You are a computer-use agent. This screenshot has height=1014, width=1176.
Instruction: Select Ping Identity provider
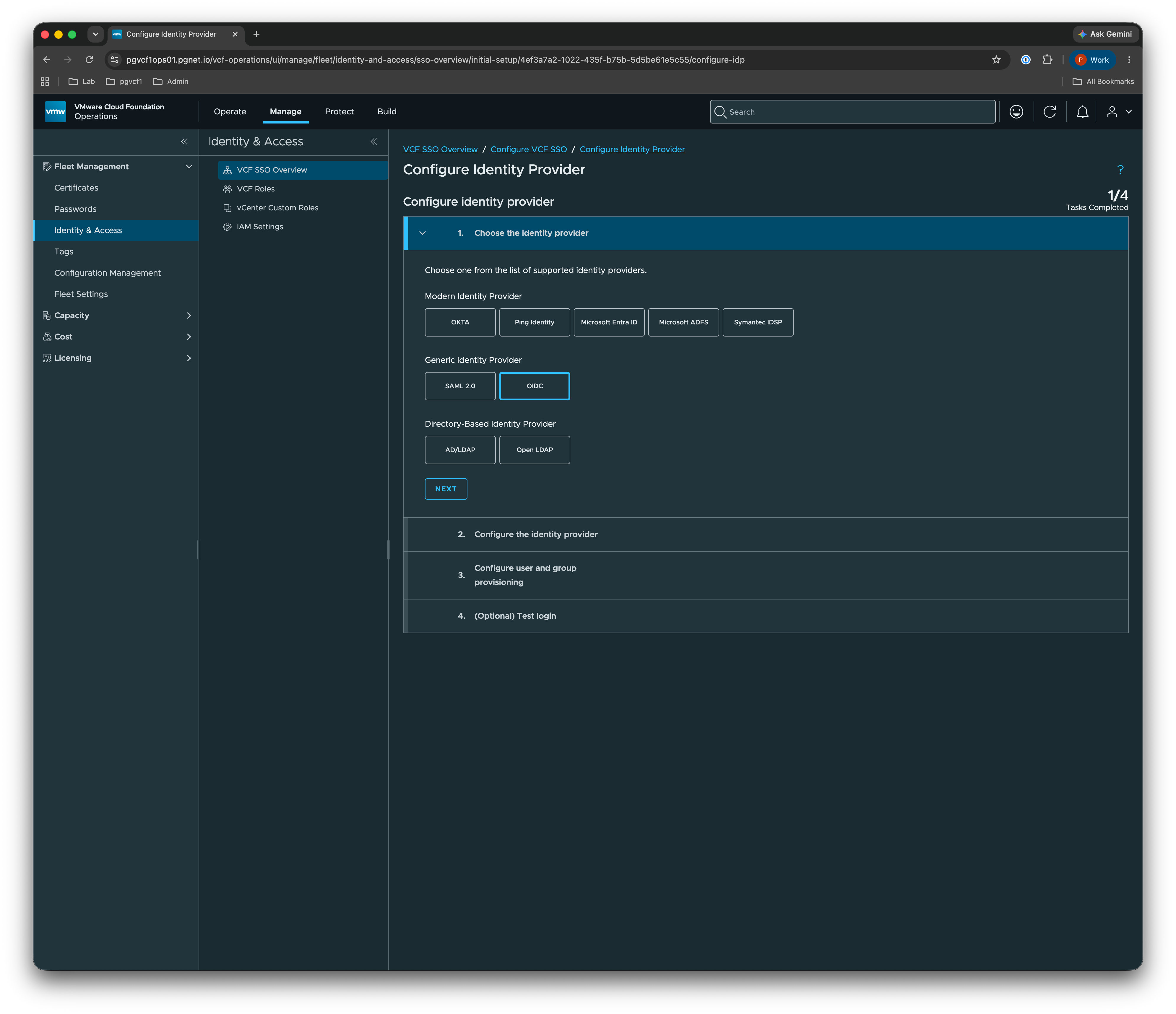tap(534, 322)
